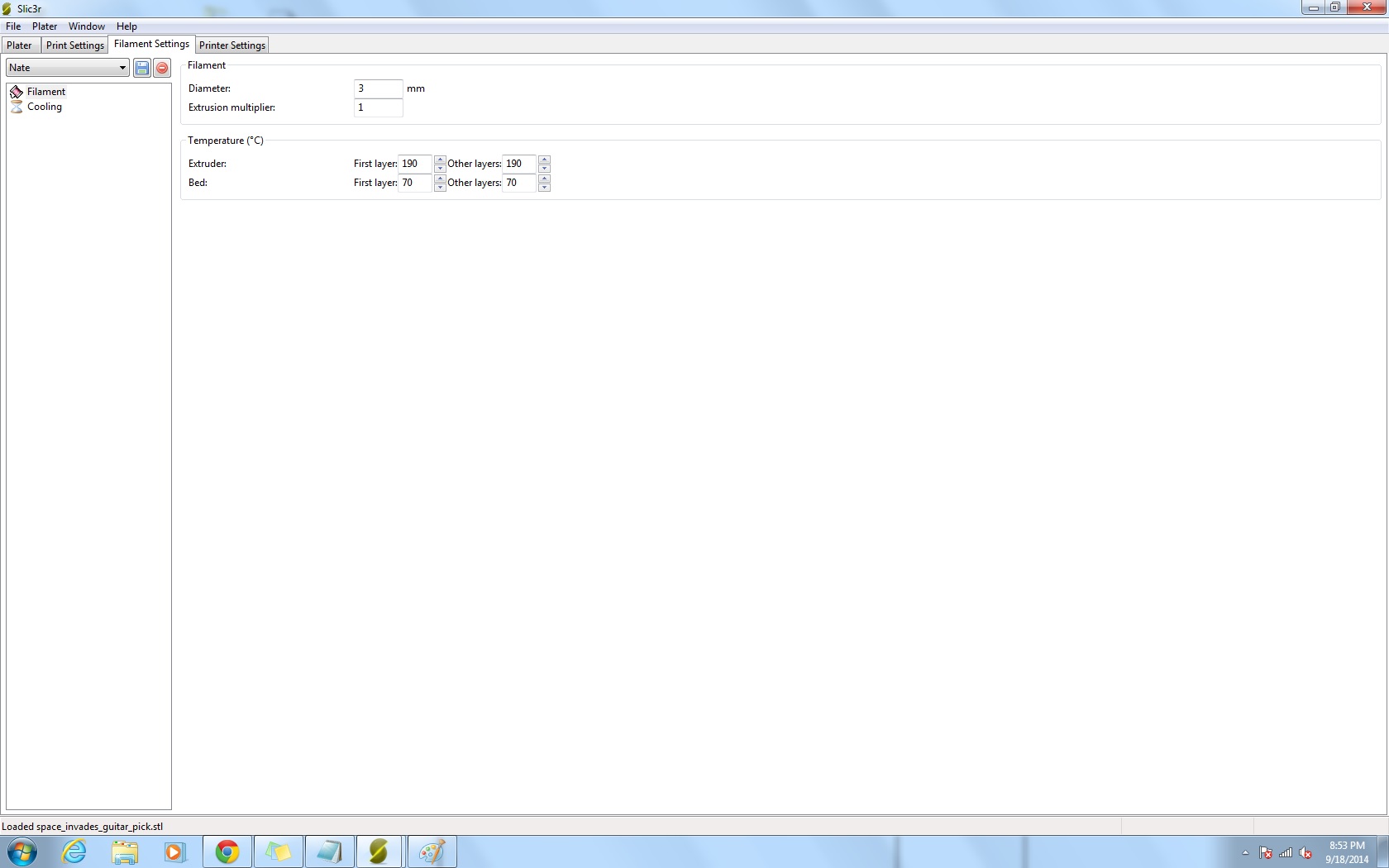Open the network signal tray icon
The height and width of the screenshot is (868, 1389).
point(1286,852)
